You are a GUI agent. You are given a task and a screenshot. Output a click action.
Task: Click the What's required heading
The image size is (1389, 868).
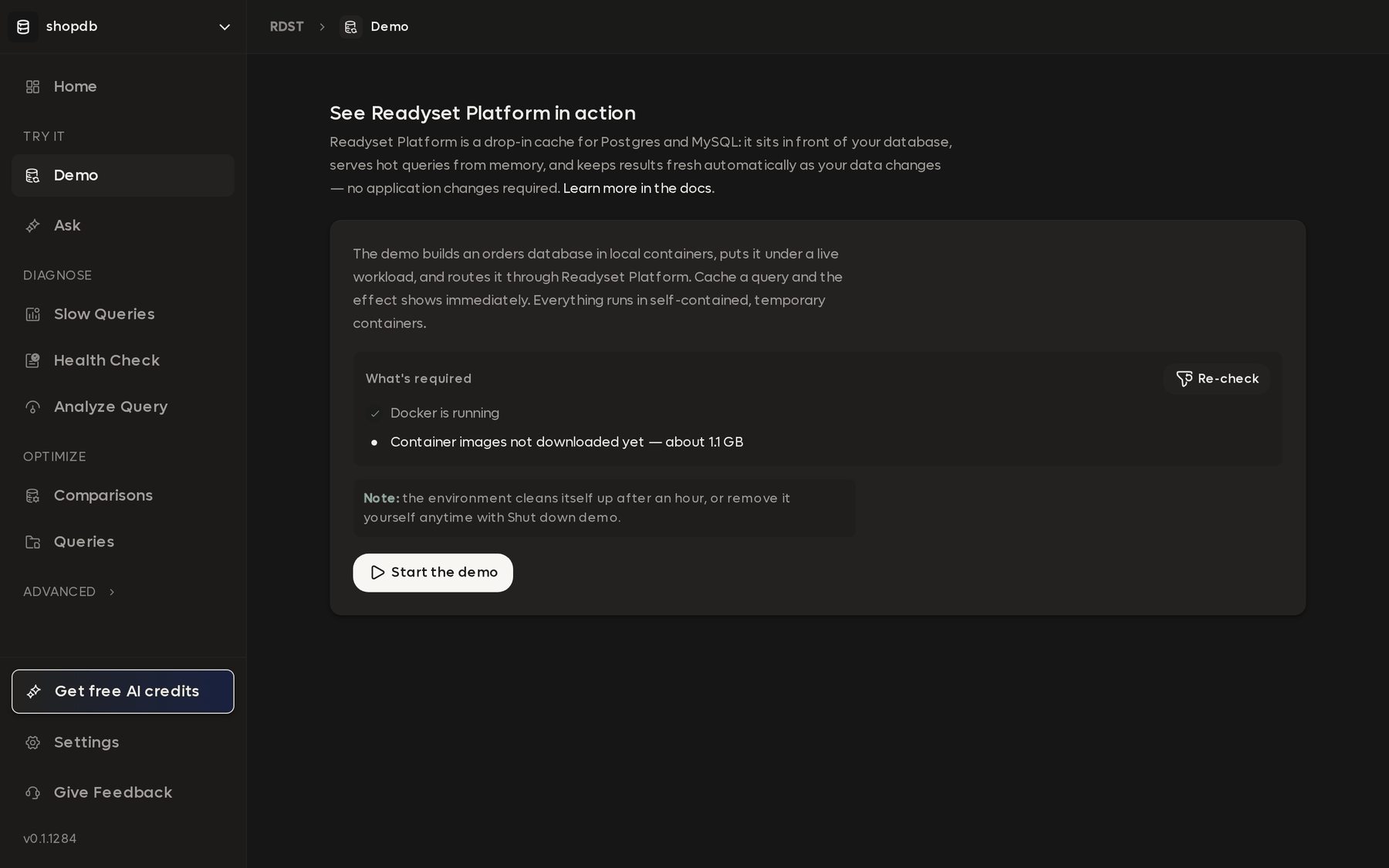[418, 379]
